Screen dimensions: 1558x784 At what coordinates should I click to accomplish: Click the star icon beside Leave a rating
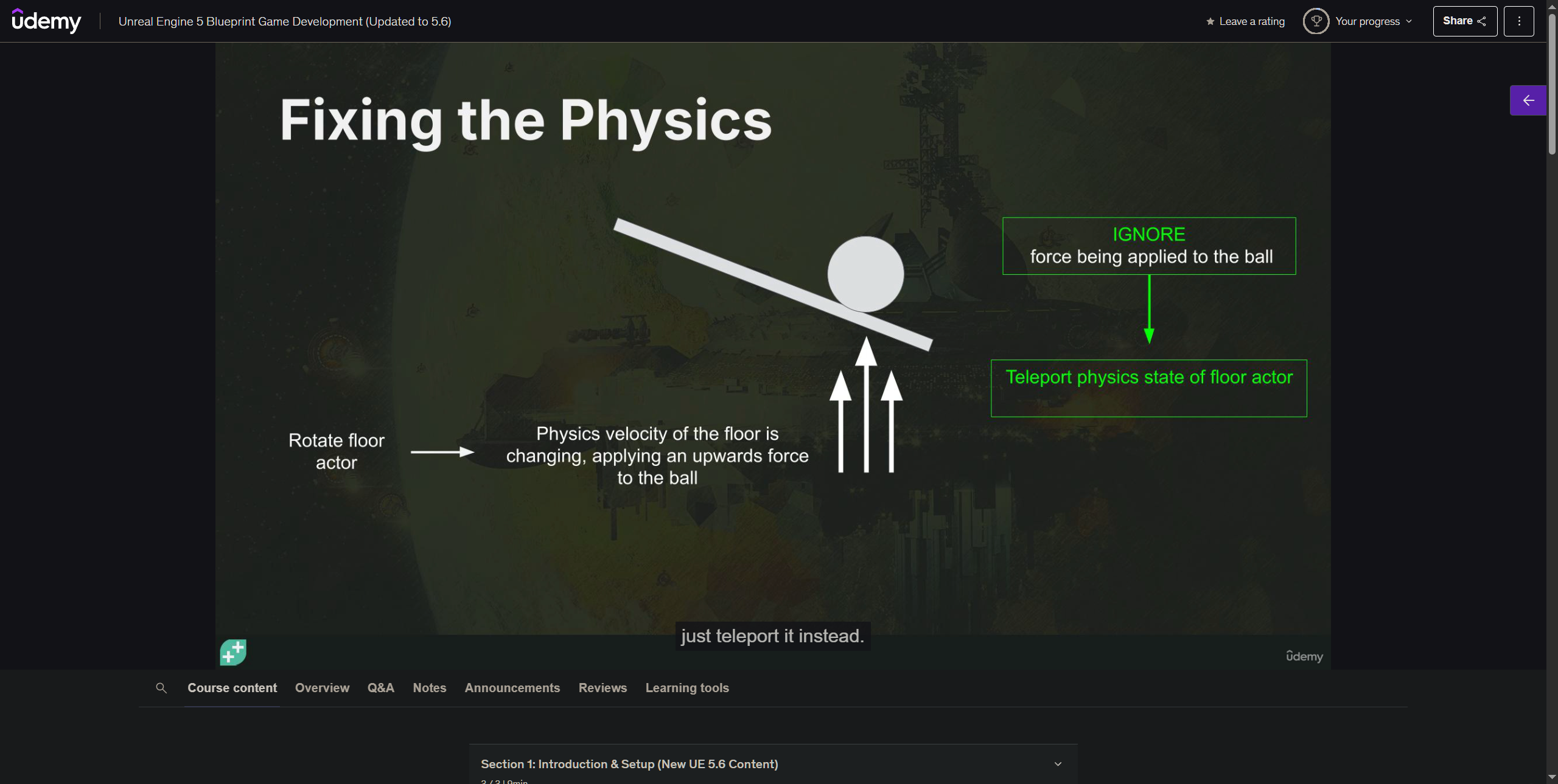point(1210,21)
